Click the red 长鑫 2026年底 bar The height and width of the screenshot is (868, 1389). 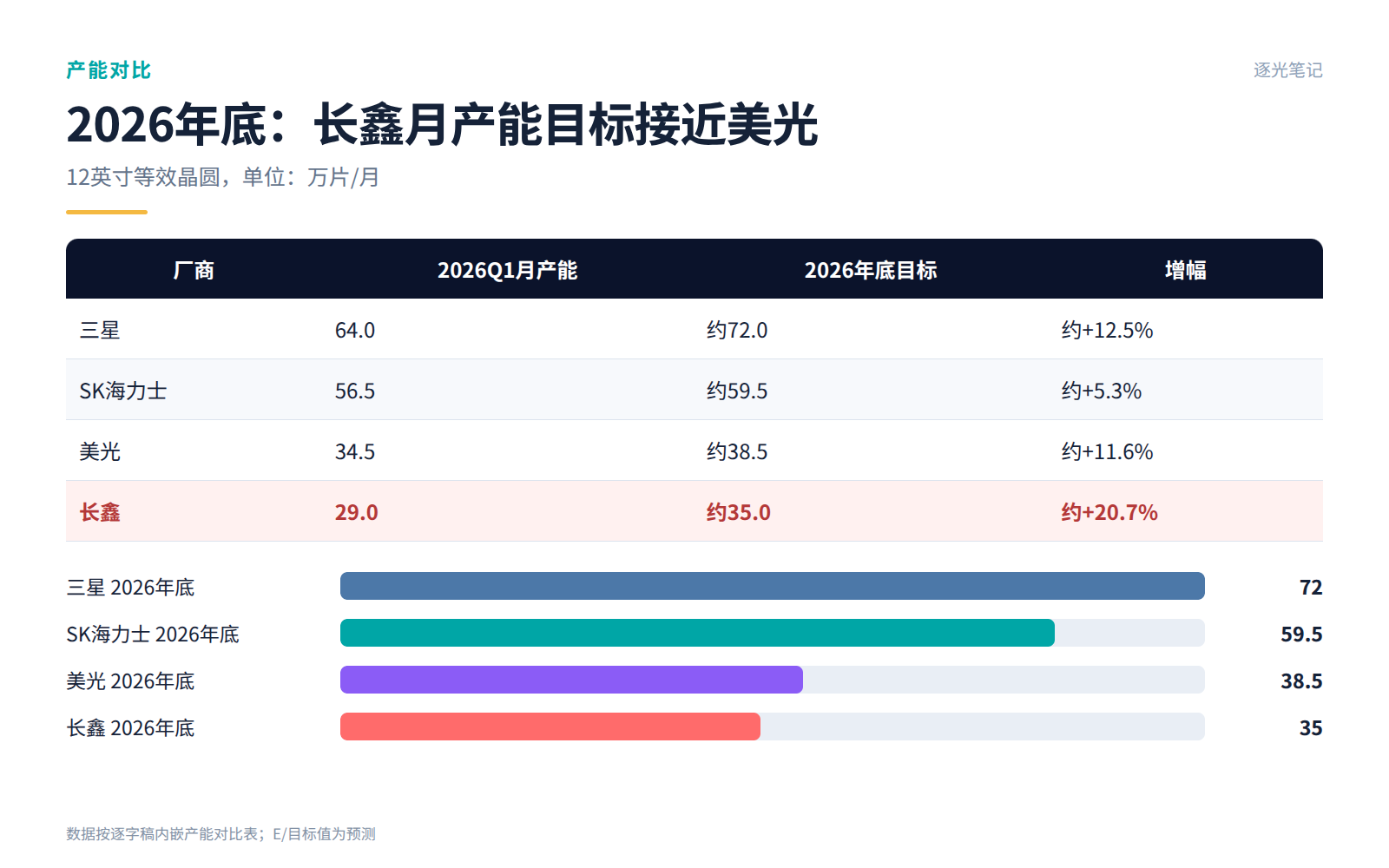[550, 727]
